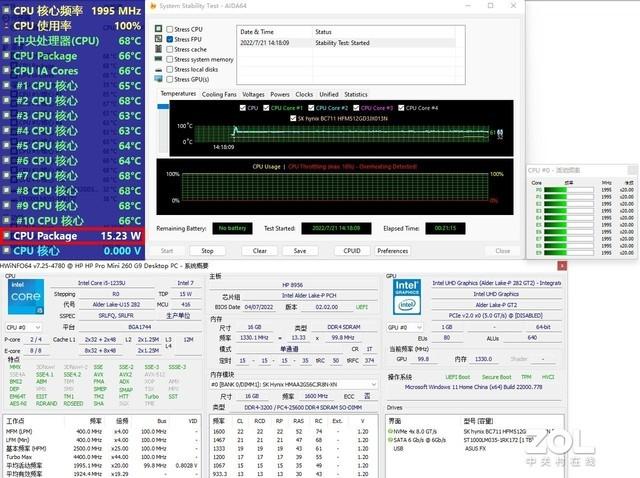Viewport: 640px width, 478px height.
Task: Click the icon beside #1 CPU 核心
Action: click(6, 85)
